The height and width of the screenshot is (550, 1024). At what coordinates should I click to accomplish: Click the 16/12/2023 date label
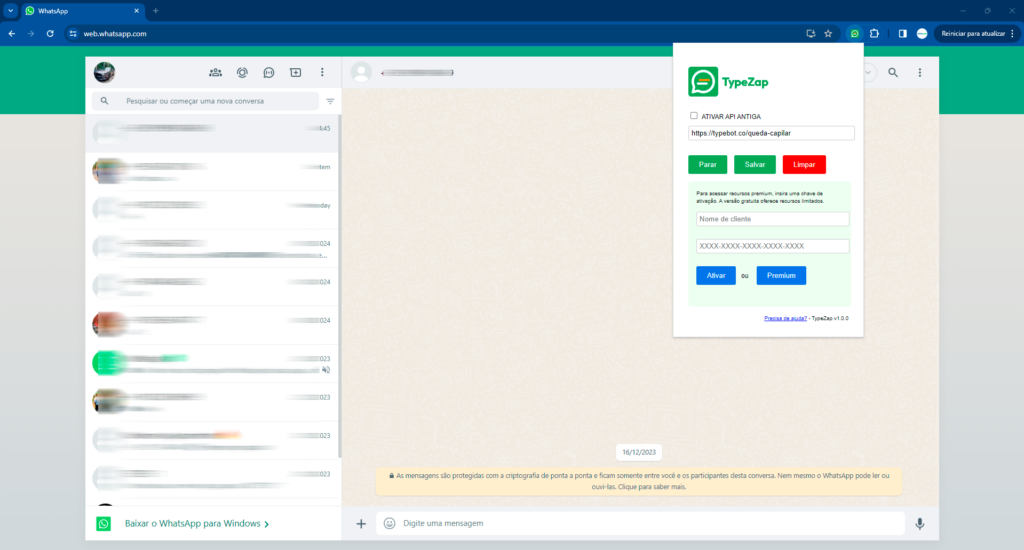639,452
